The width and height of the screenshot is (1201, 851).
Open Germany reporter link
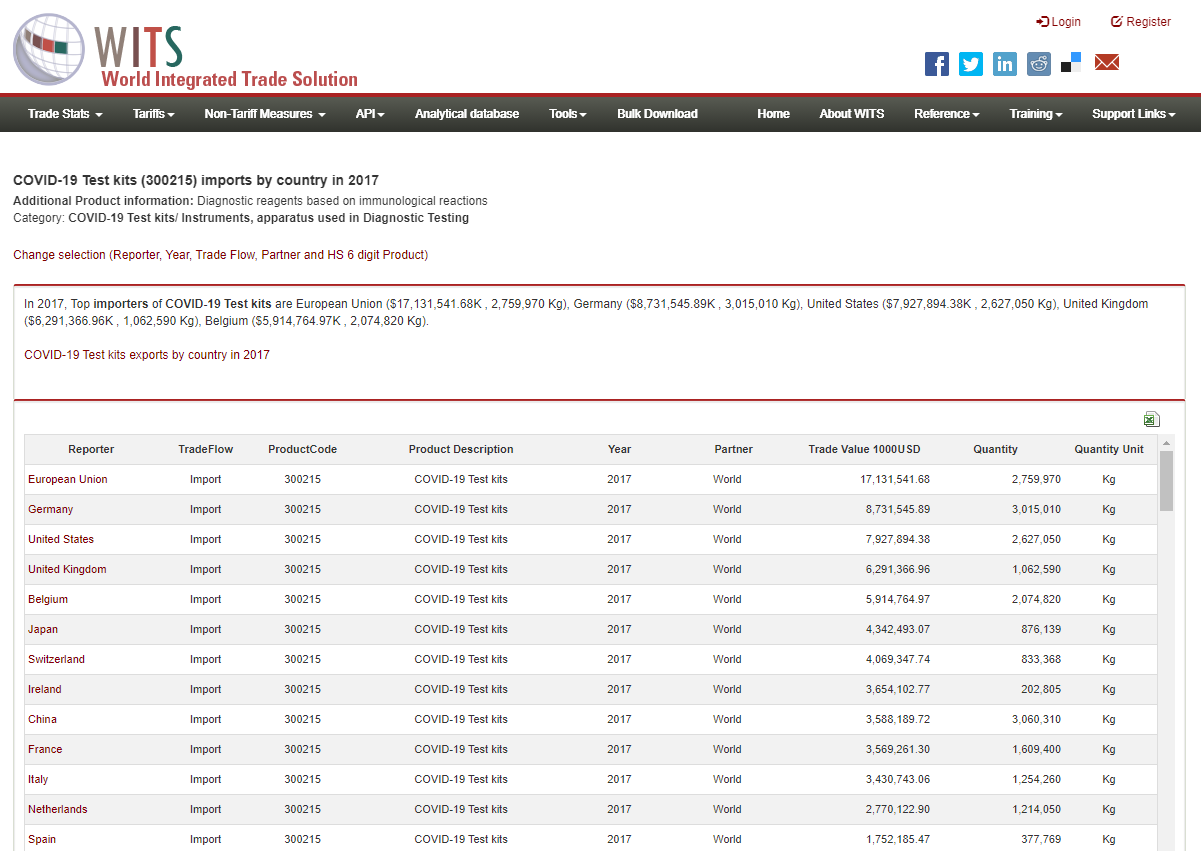(51, 509)
